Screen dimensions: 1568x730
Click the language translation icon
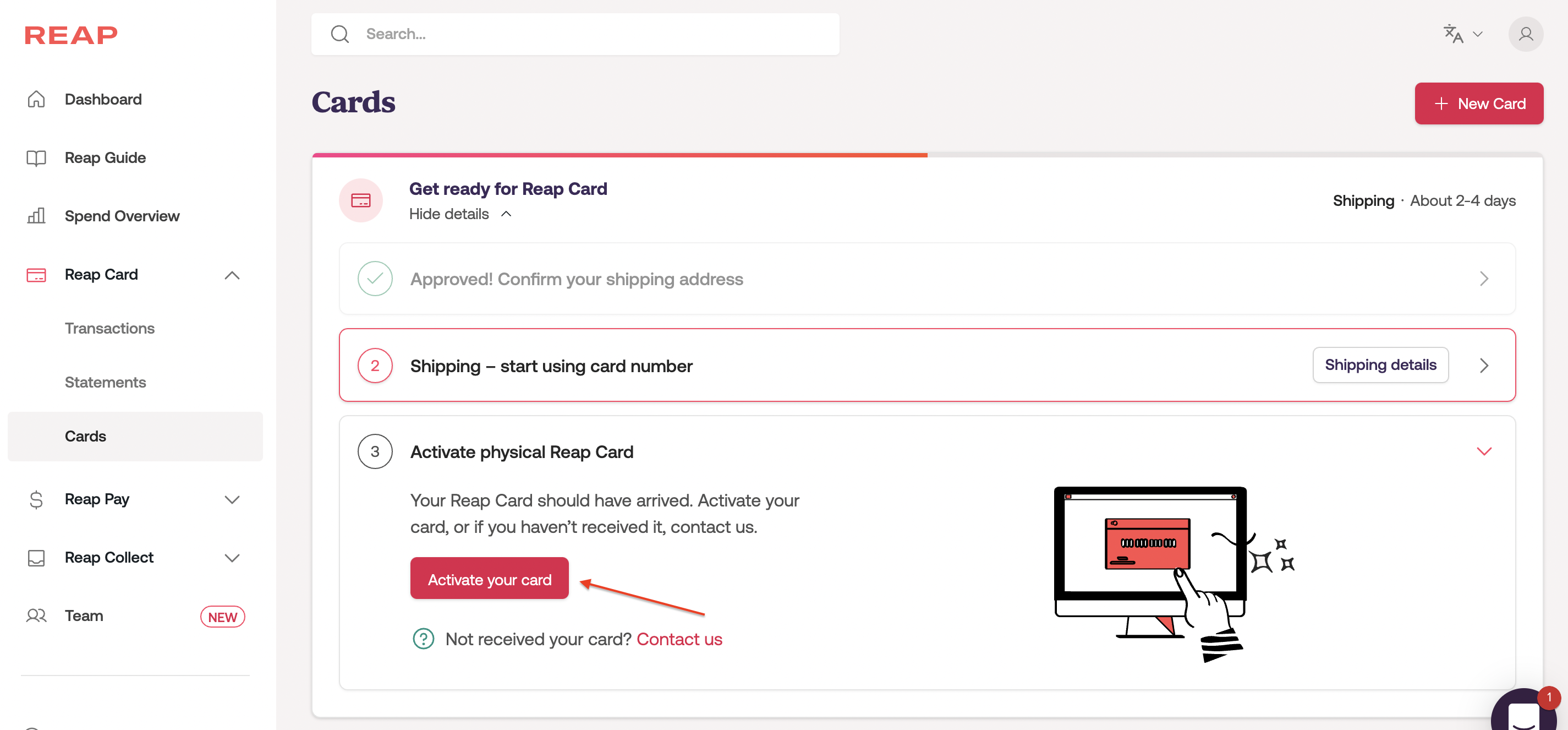point(1454,34)
